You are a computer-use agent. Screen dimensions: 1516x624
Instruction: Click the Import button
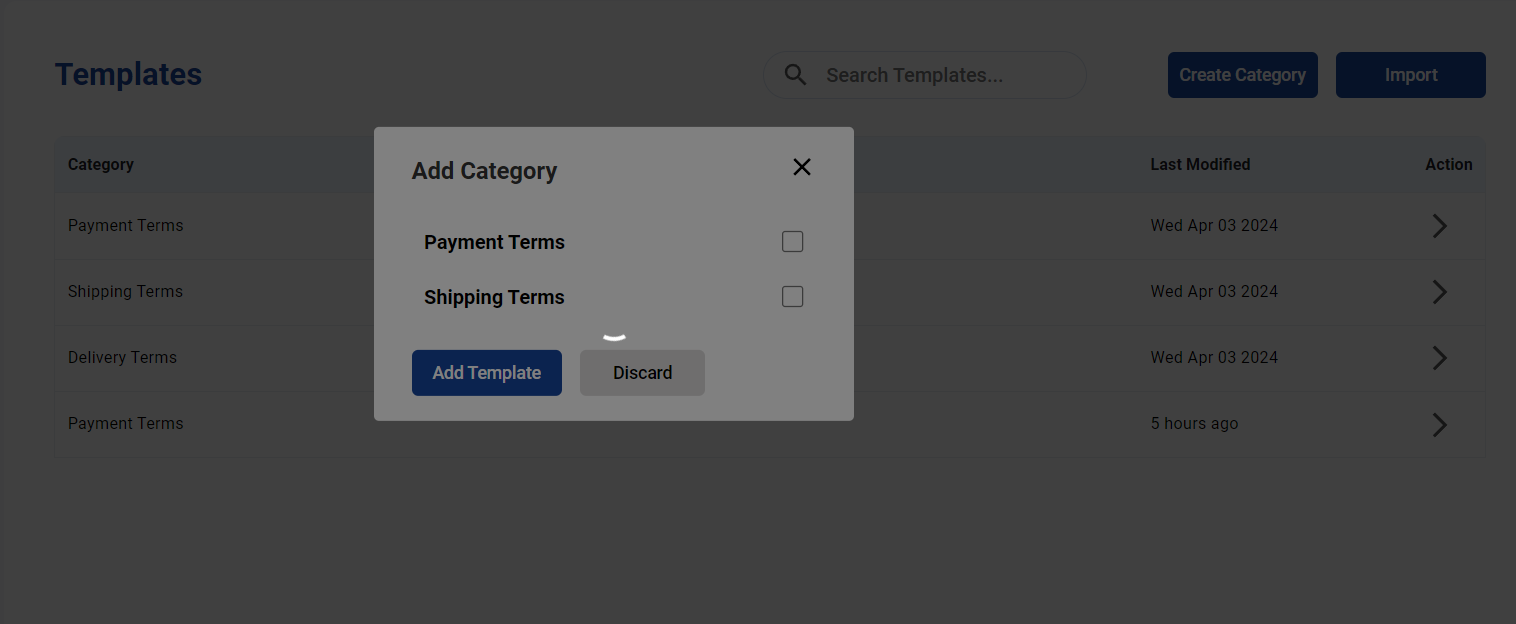[x=1410, y=75]
